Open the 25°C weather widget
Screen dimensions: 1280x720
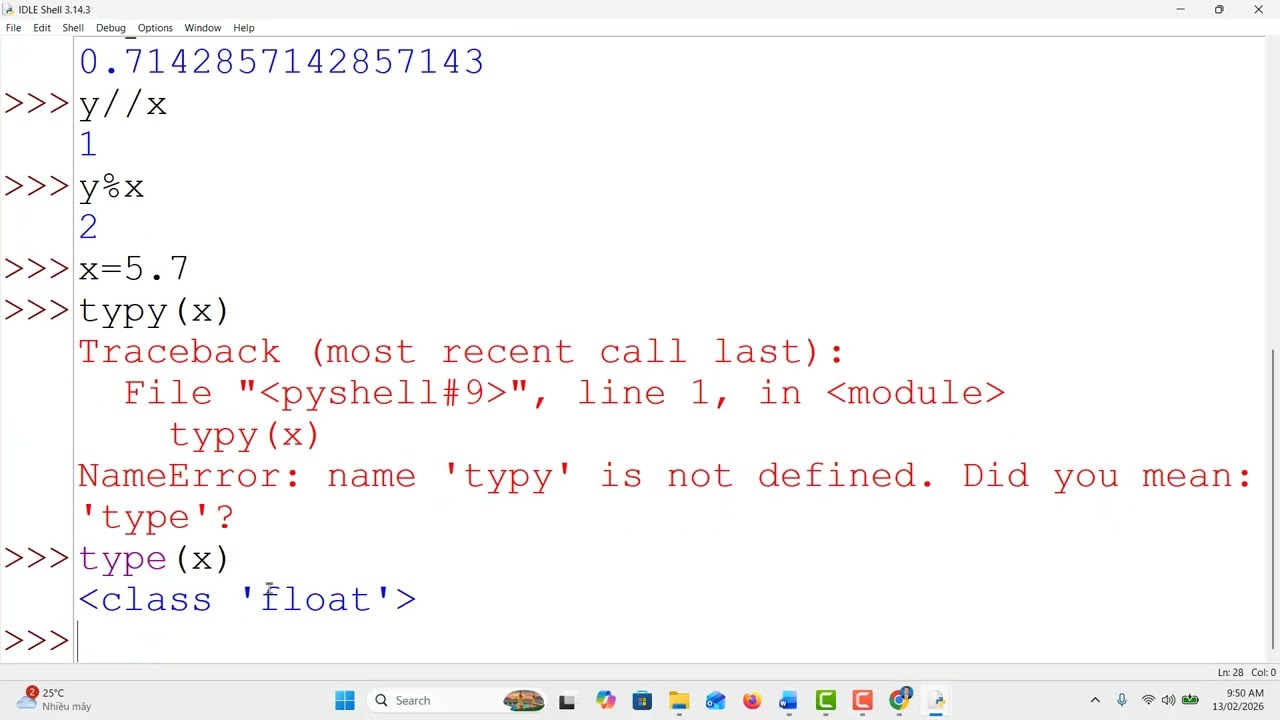pyautogui.click(x=55, y=700)
